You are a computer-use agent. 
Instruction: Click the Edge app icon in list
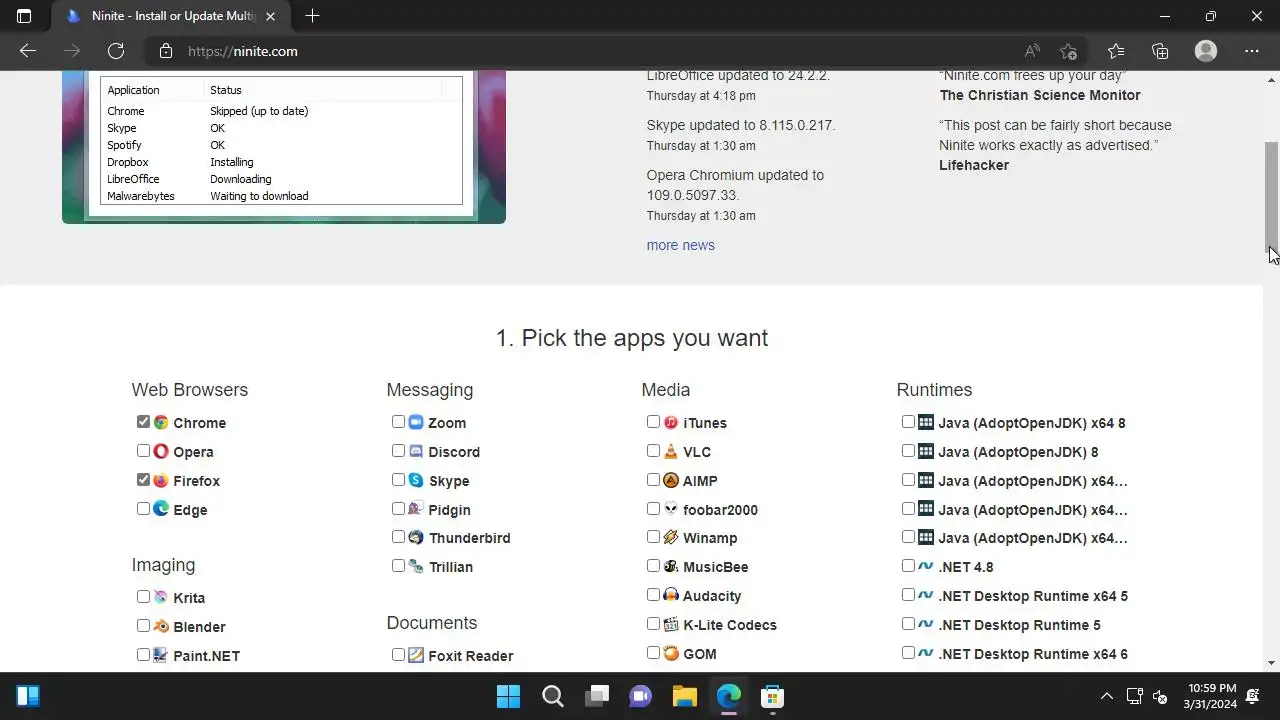tap(161, 509)
